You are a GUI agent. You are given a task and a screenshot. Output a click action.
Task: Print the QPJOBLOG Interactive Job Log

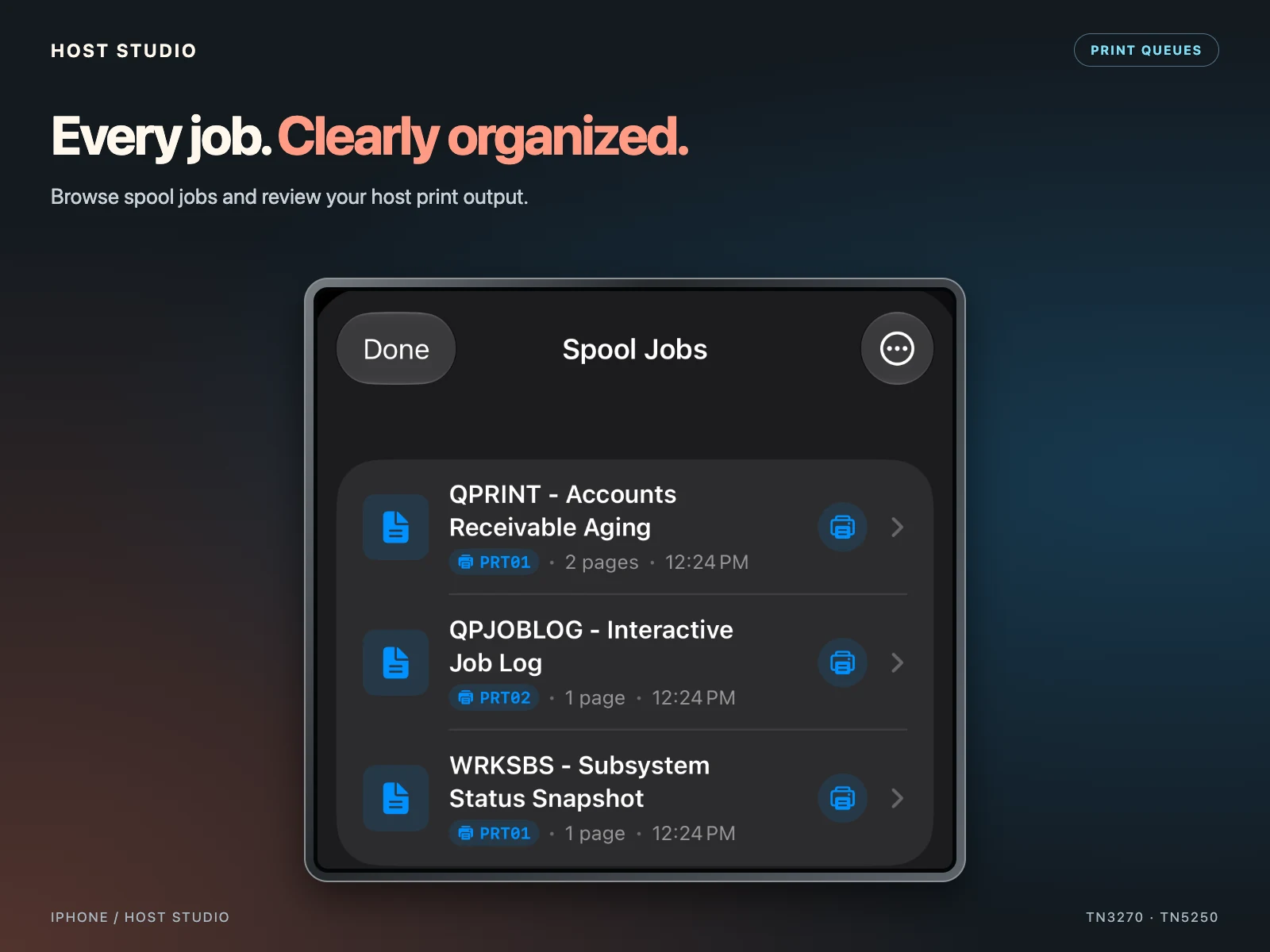click(x=842, y=662)
